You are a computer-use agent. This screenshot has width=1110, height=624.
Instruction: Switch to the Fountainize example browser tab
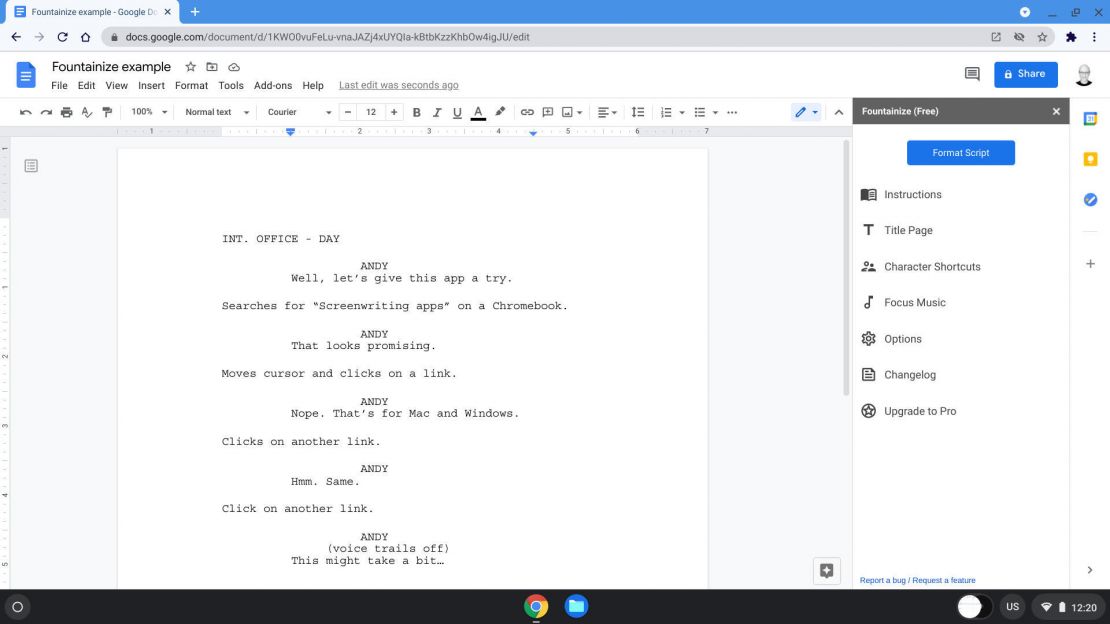click(88, 12)
